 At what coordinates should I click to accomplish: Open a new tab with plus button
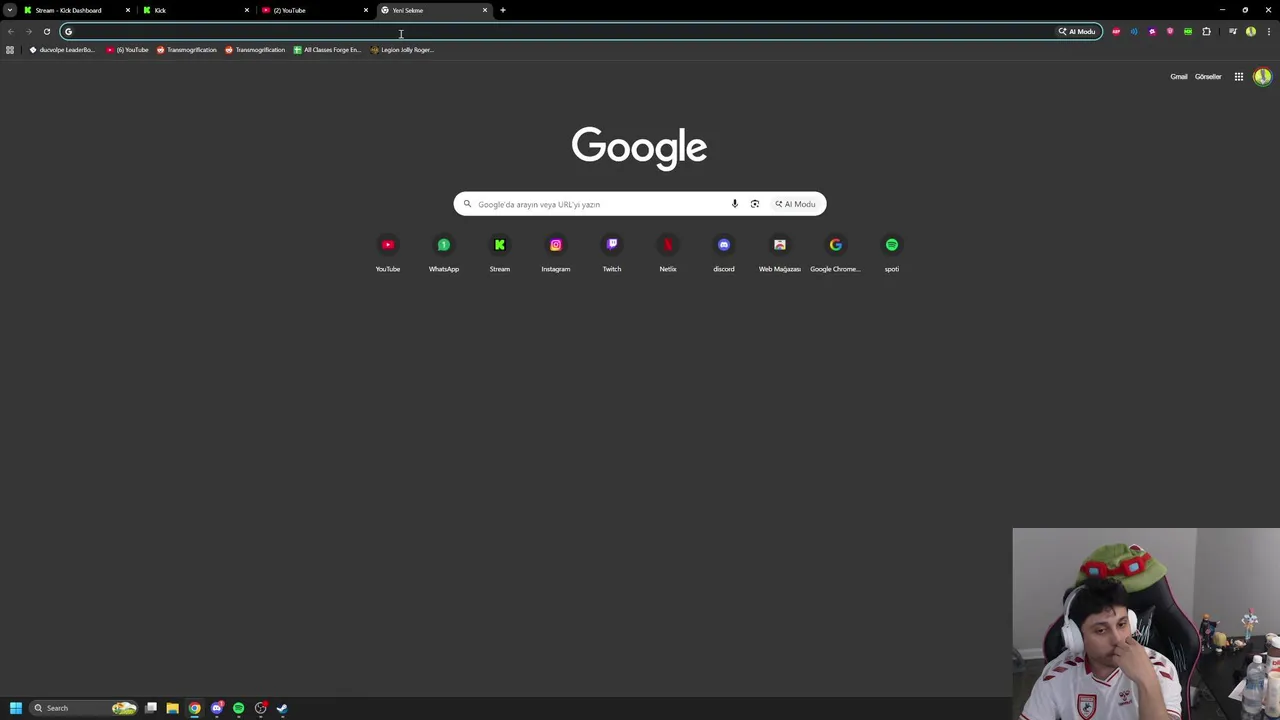tap(503, 10)
